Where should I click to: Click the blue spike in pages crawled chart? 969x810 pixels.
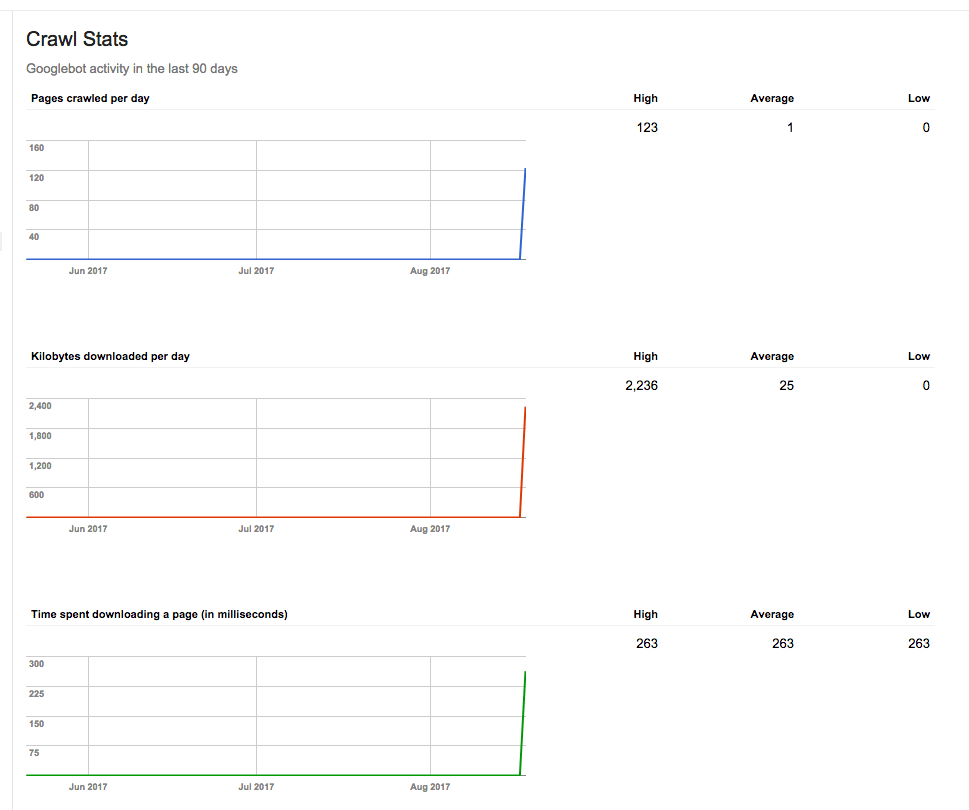coord(523,214)
